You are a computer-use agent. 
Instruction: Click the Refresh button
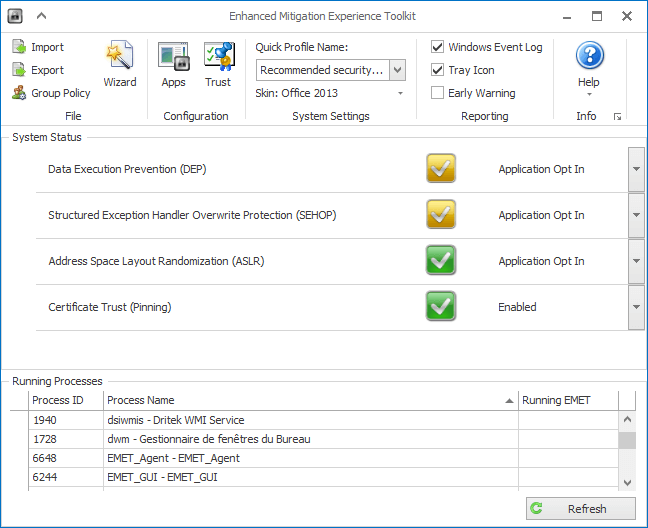580,509
